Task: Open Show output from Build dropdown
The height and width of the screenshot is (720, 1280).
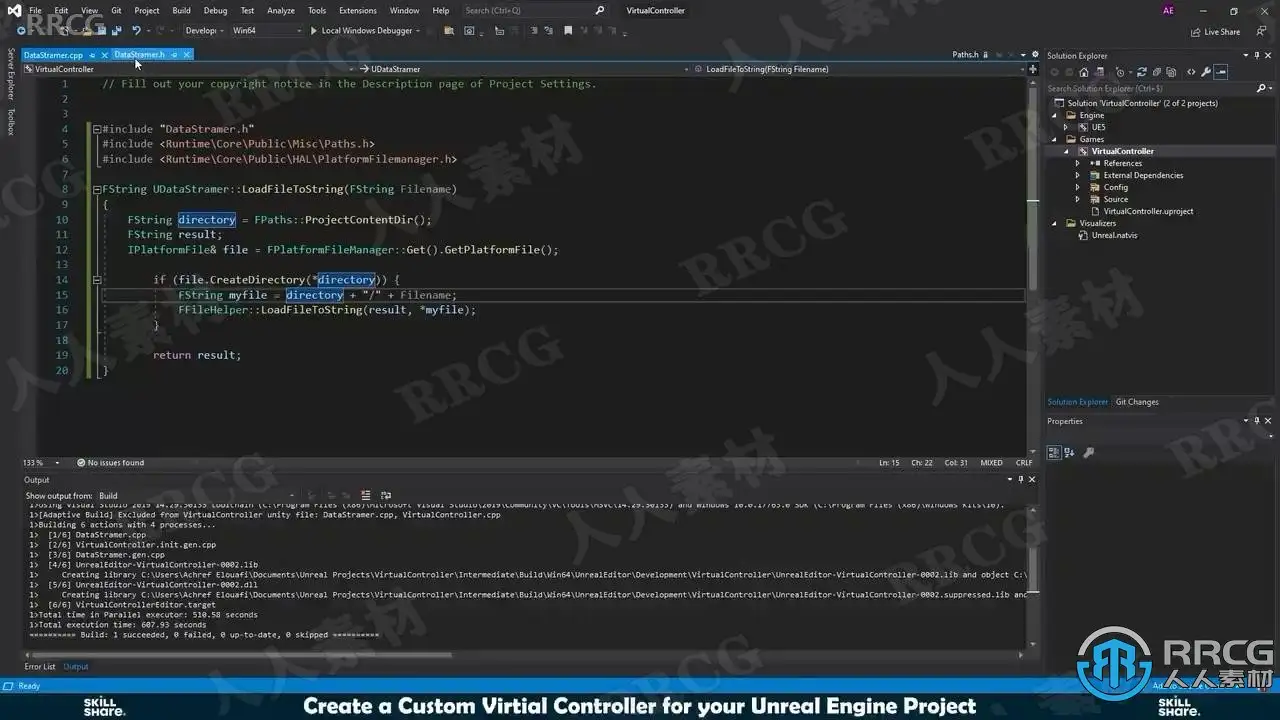Action: (x=196, y=495)
